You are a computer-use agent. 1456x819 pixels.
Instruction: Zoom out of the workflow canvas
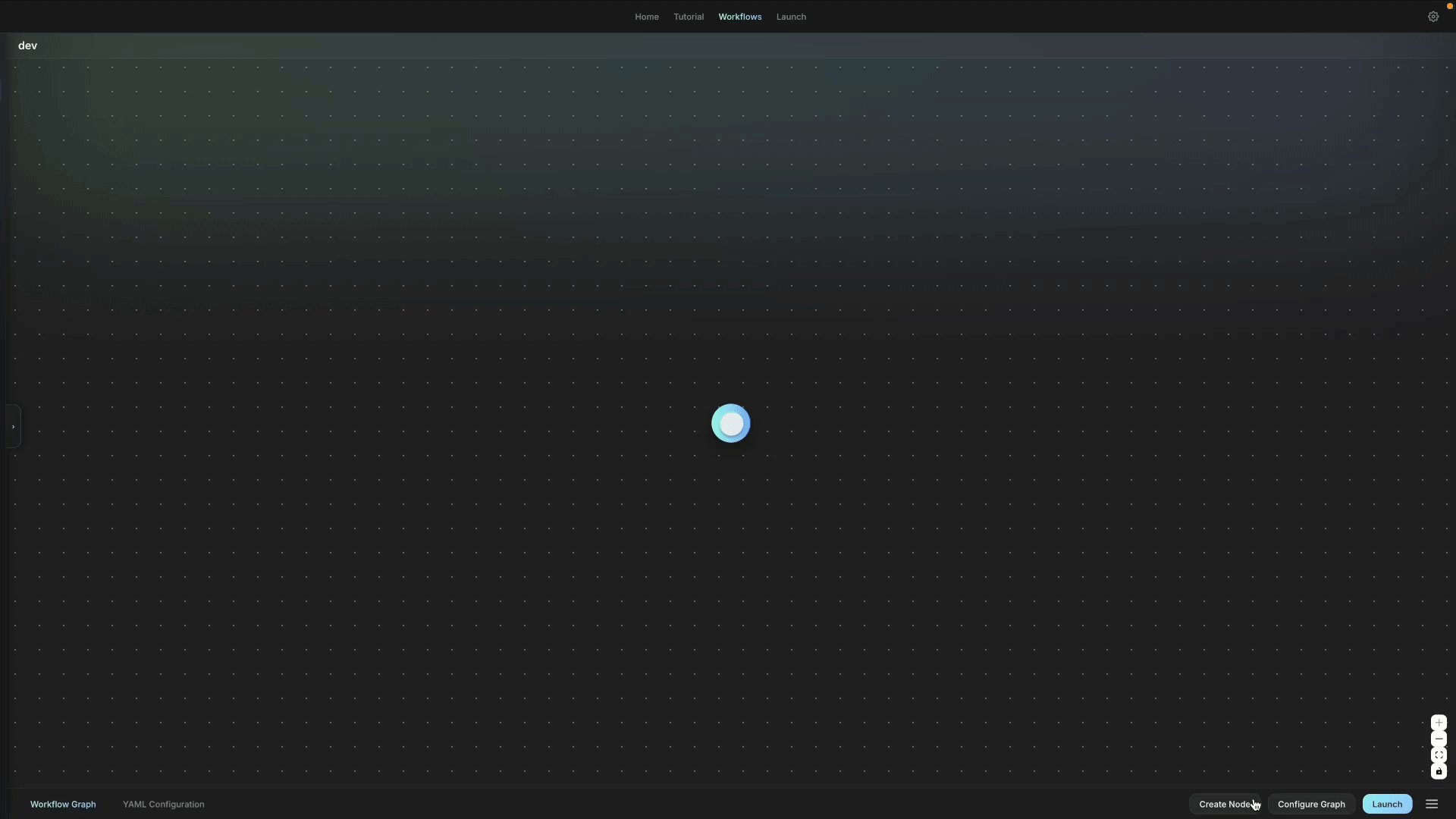(1439, 739)
